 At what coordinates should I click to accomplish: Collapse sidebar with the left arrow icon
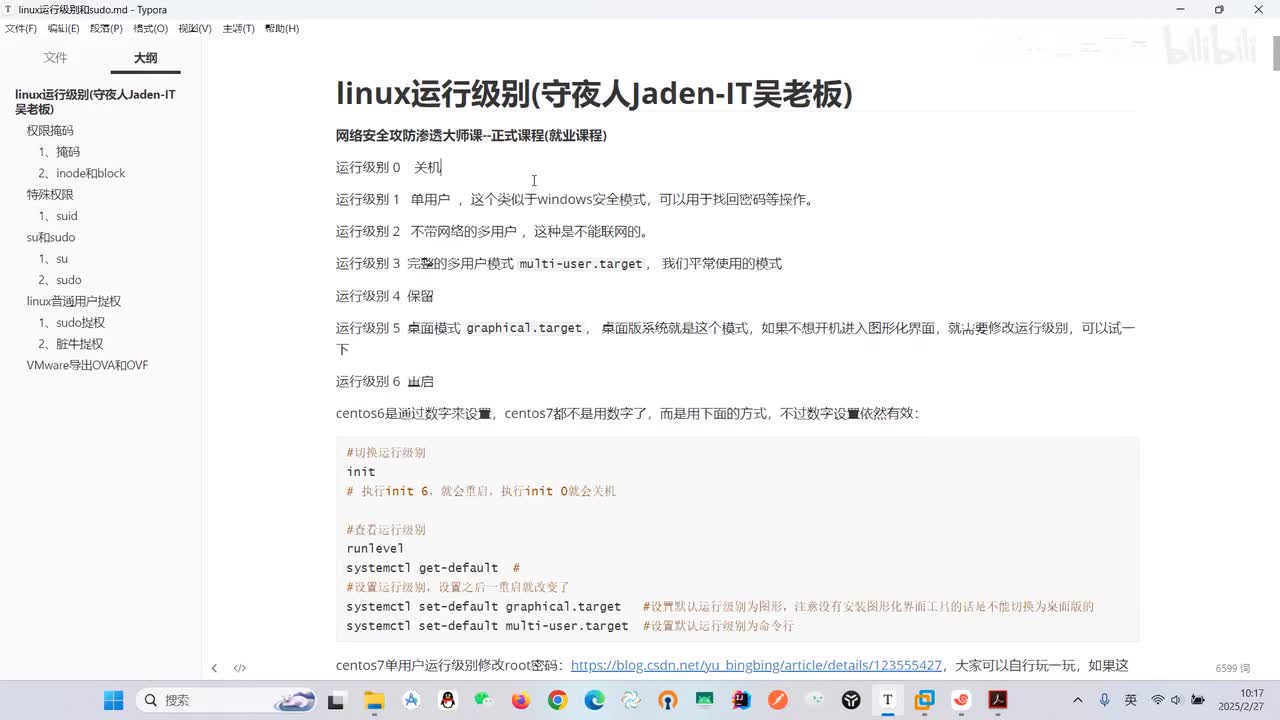[x=214, y=668]
